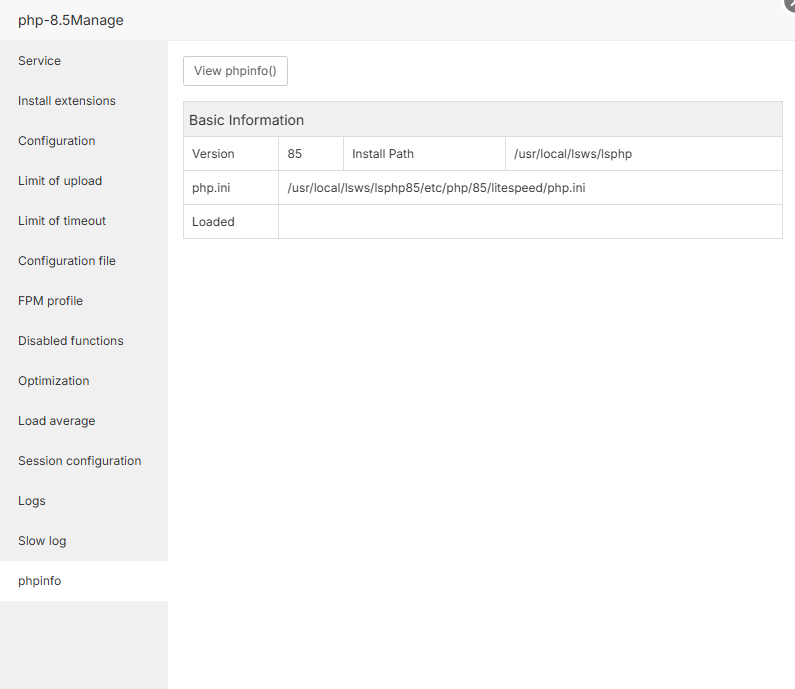The height and width of the screenshot is (689, 795).
Task: Select the FPM profile tab
Action: 50,301
